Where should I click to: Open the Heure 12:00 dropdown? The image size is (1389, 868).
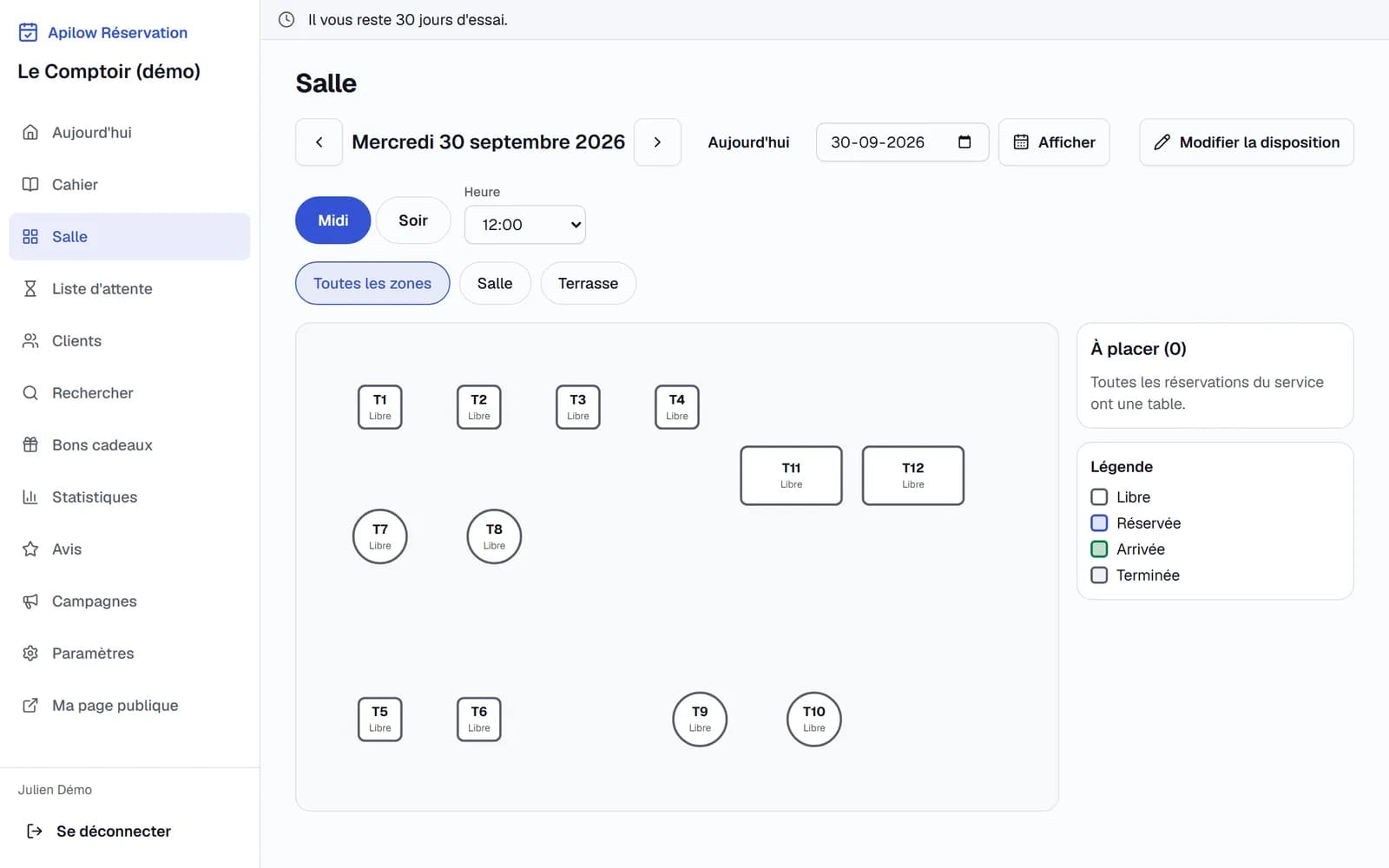525,225
